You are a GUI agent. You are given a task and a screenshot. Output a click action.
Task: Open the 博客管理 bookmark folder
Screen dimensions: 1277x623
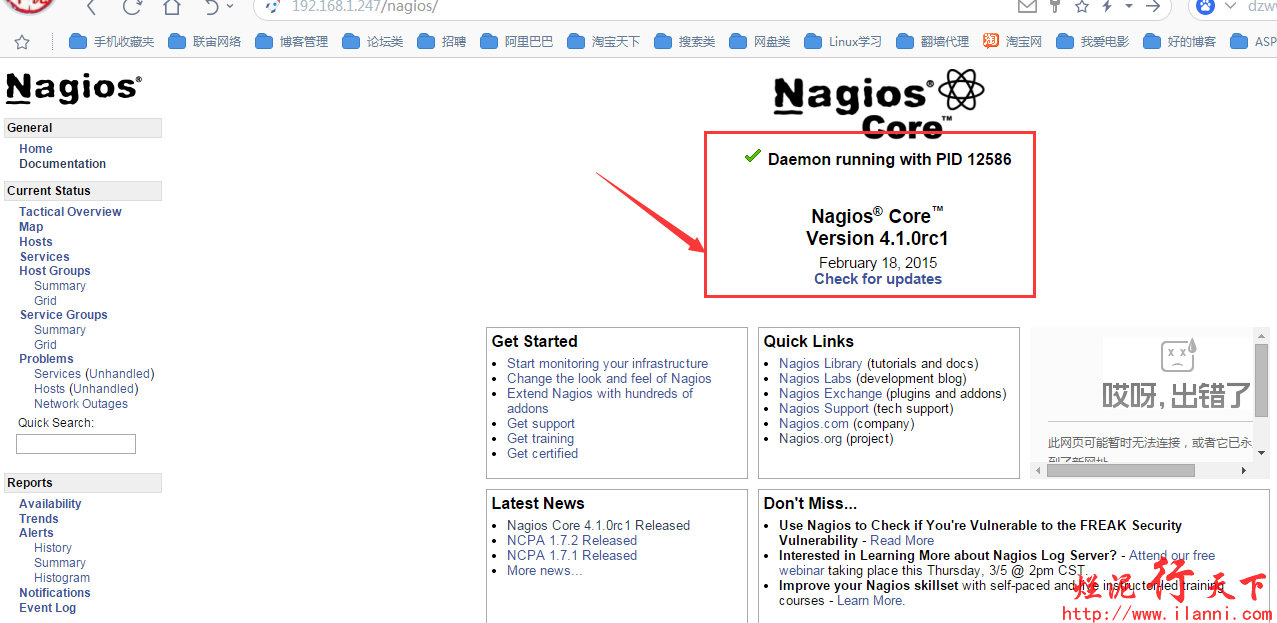pyautogui.click(x=291, y=42)
